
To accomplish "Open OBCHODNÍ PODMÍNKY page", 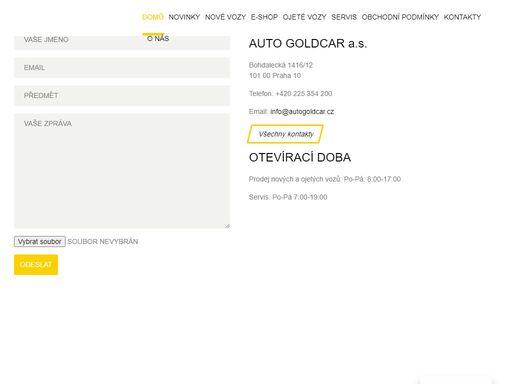I will point(400,17).
